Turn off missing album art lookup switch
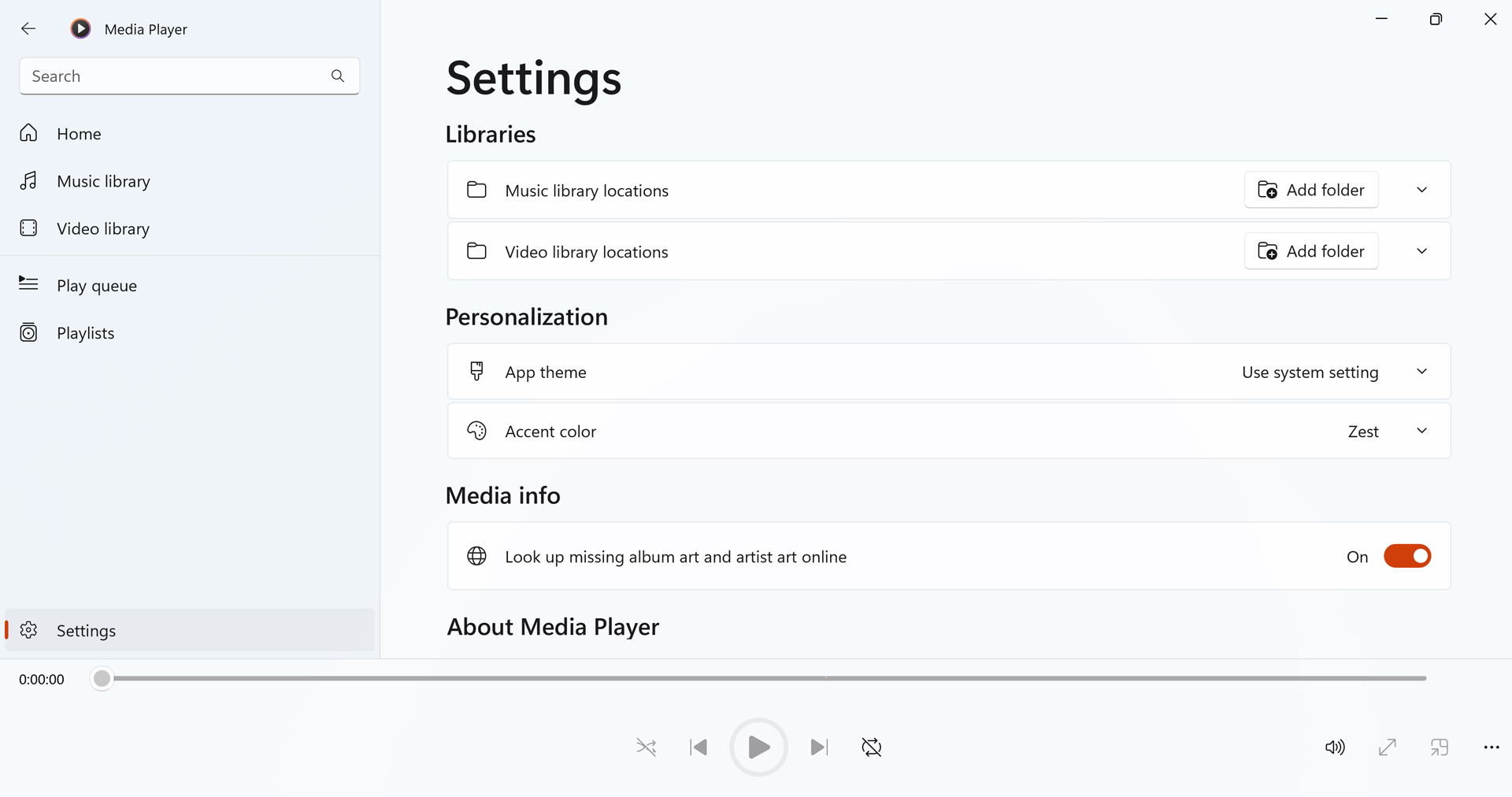 click(x=1407, y=556)
